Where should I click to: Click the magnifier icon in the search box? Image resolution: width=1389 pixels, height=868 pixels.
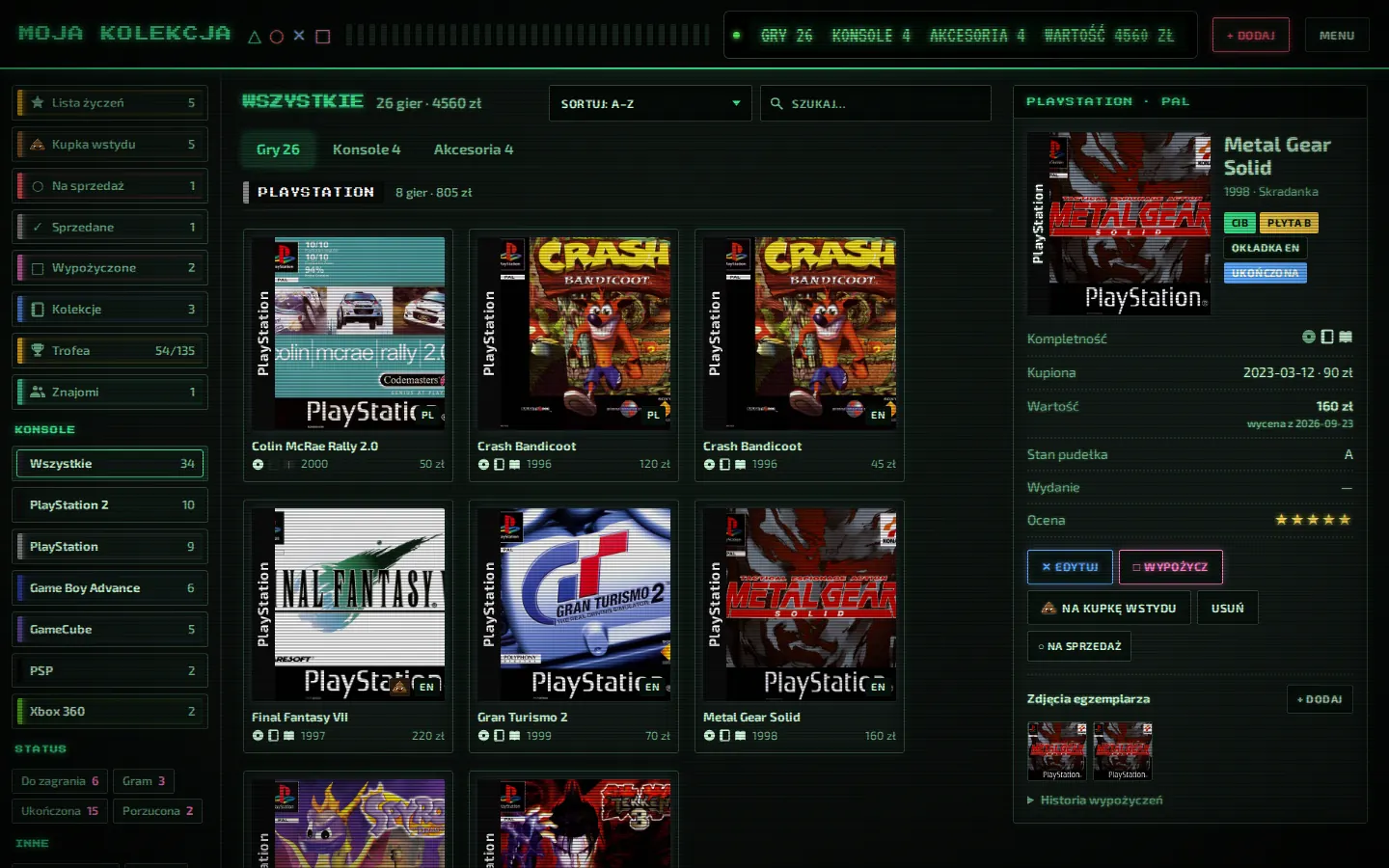tap(776, 103)
